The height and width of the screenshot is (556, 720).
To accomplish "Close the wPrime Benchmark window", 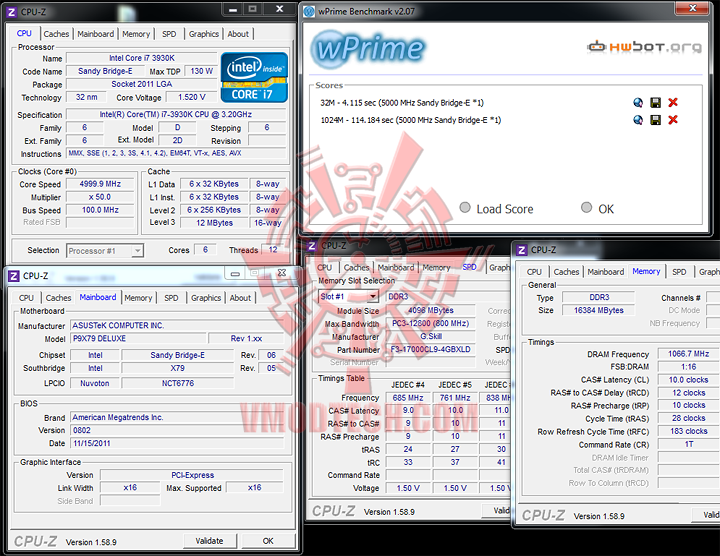I will (692, 8).
